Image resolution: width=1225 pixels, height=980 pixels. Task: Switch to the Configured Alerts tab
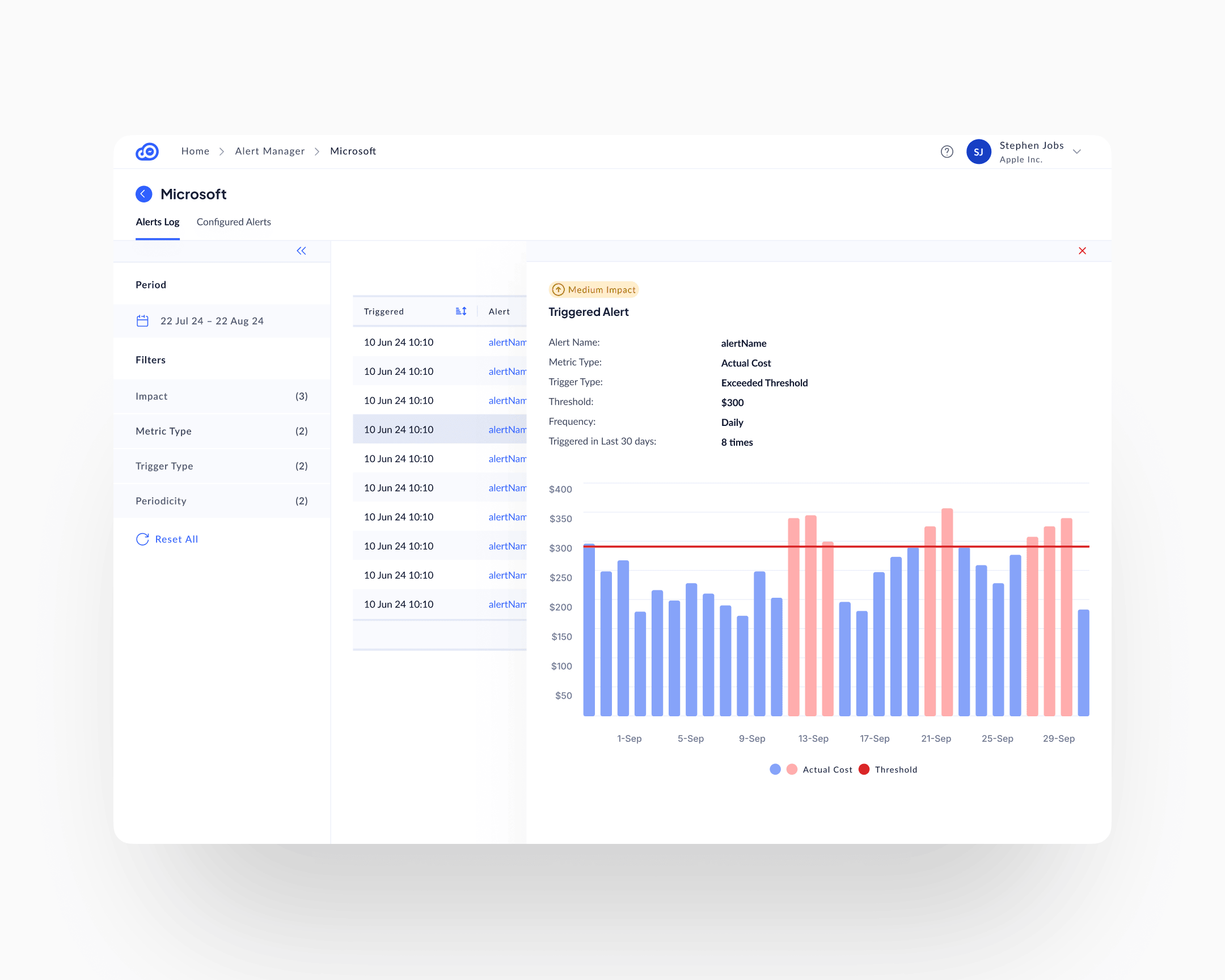pyautogui.click(x=234, y=222)
